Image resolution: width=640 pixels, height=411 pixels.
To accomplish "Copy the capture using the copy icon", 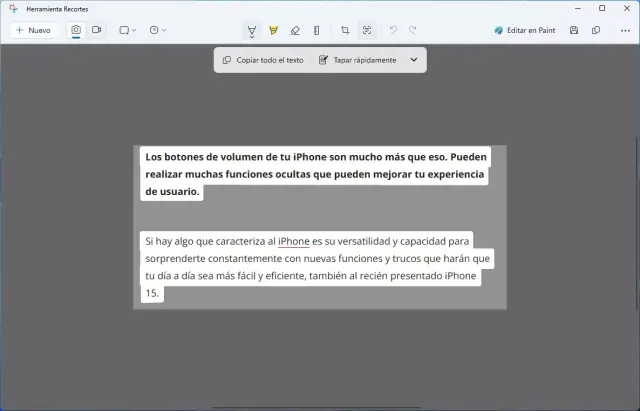I will click(596, 30).
